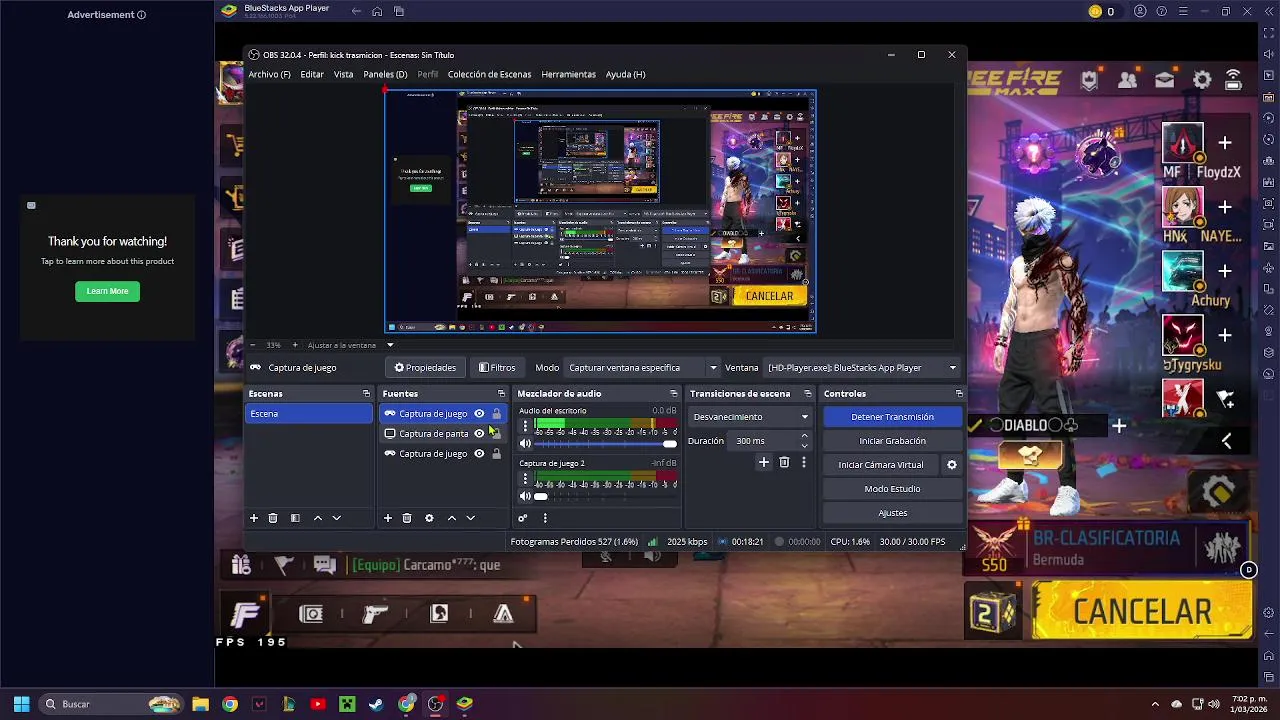Toggle lock on first Captura de juego source
The height and width of the screenshot is (720, 1280).
click(x=496, y=414)
